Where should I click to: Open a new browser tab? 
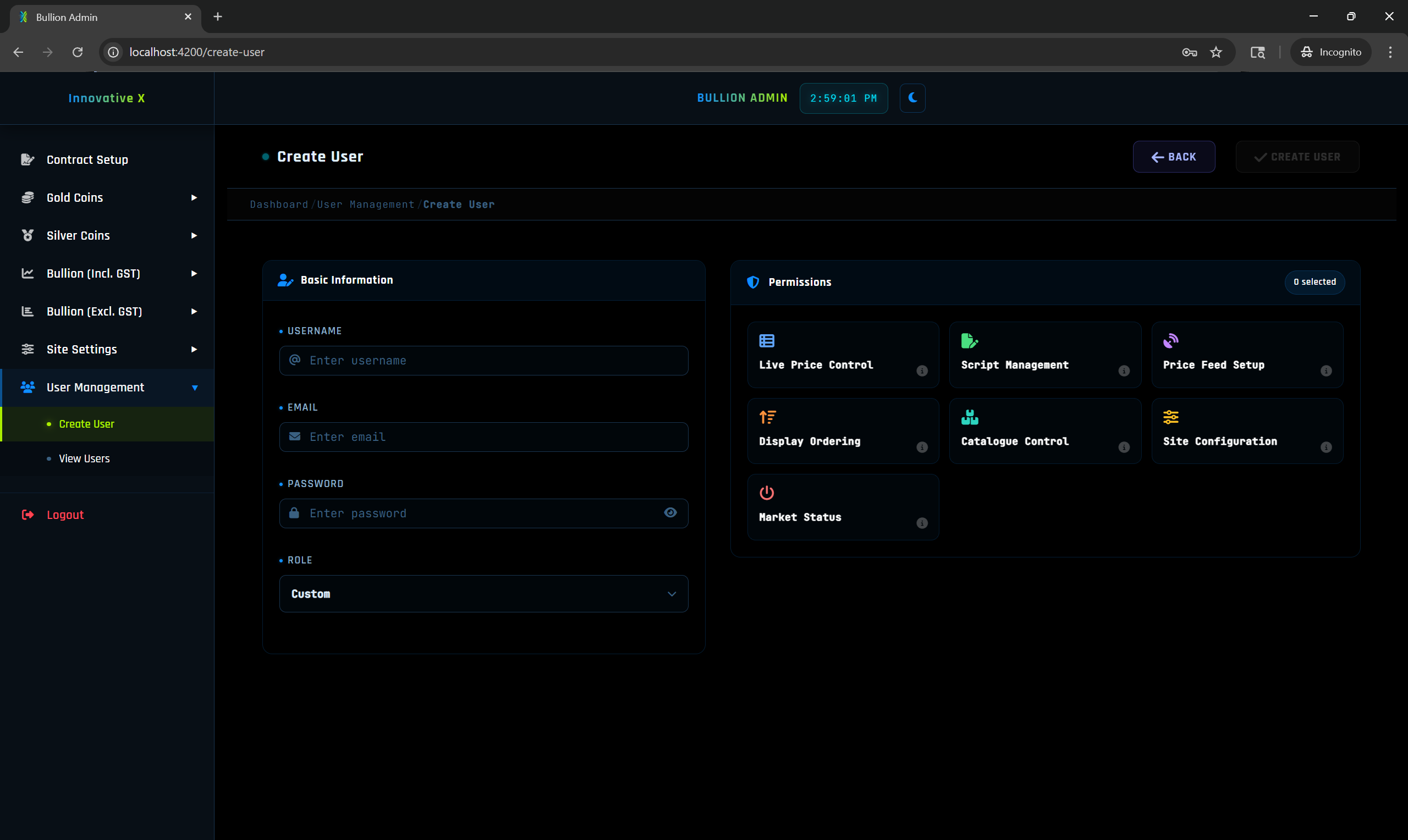(217, 17)
